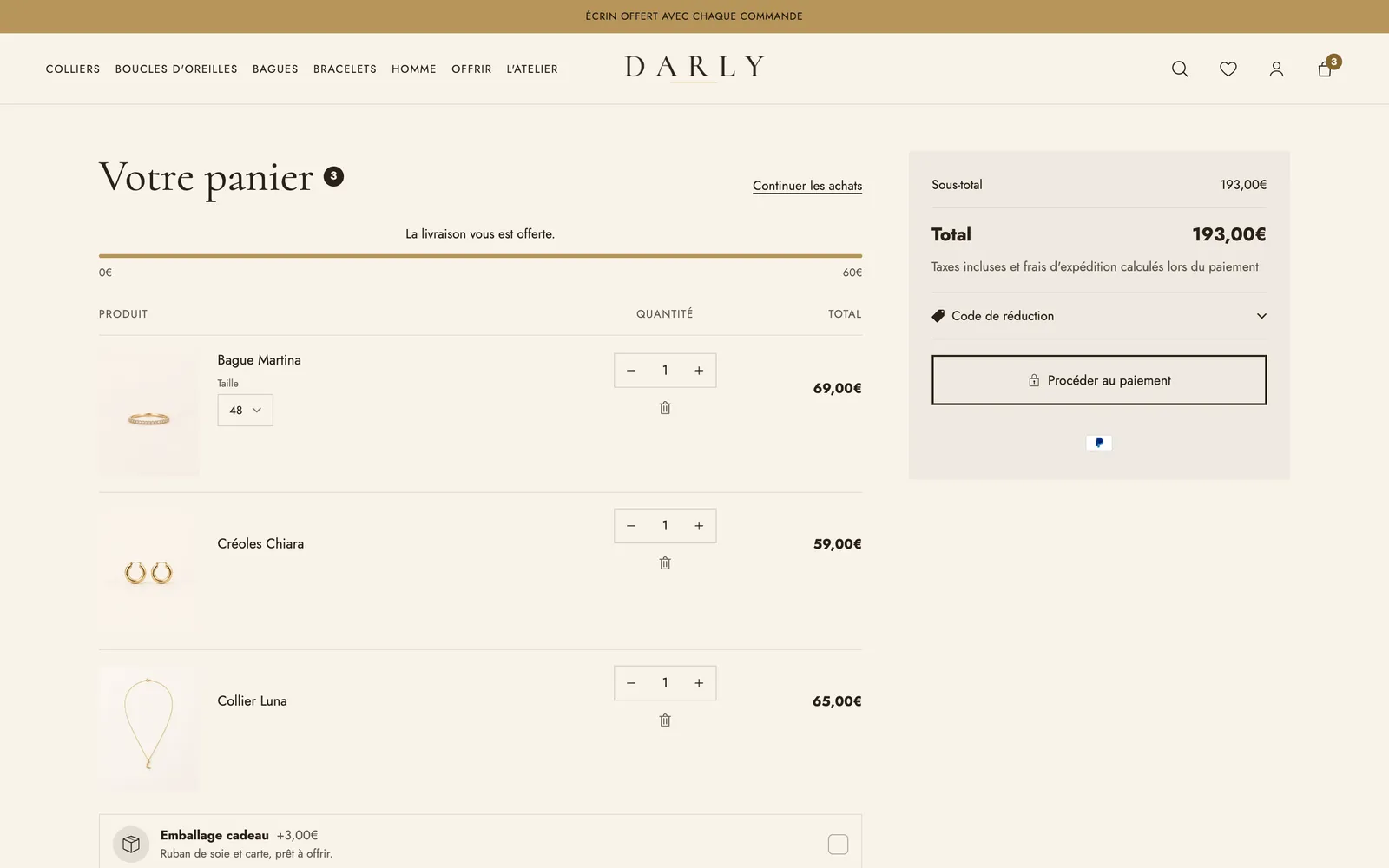
Task: Delete Créoles Chiara using the trash icon
Action: tap(665, 563)
